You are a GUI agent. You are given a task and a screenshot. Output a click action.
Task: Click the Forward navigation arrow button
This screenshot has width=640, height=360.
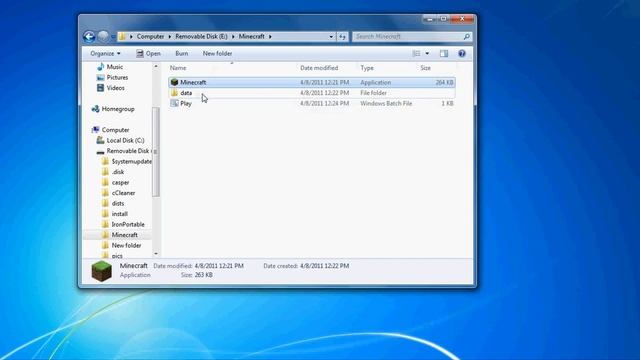103,36
